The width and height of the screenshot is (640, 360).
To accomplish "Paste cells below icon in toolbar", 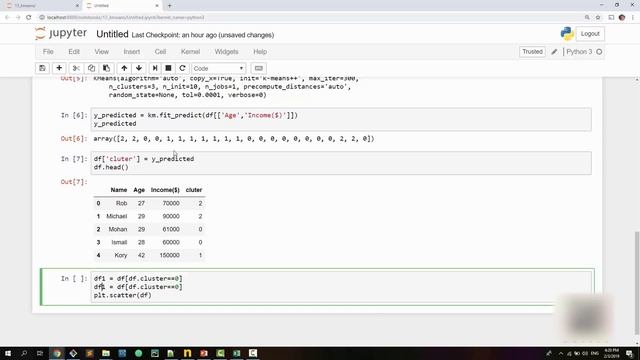I will (x=107, y=68).
